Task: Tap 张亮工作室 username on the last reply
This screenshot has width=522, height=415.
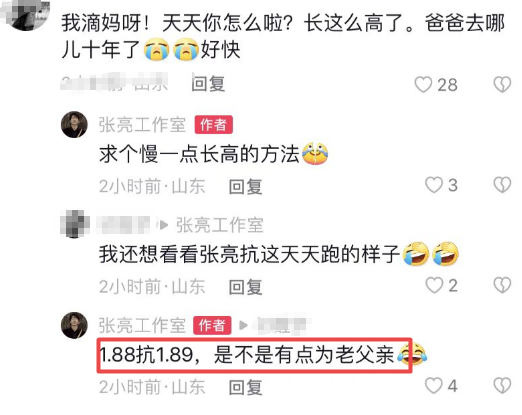Action: point(142,325)
